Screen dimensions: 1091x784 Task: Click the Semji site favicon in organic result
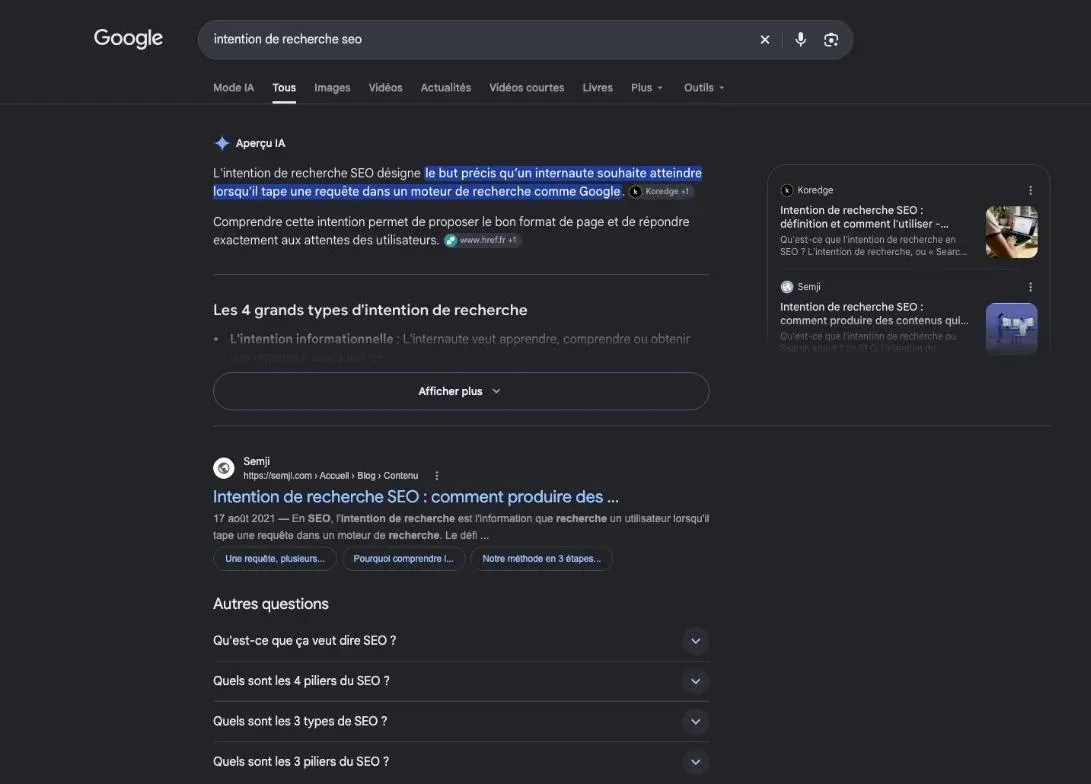[224, 468]
